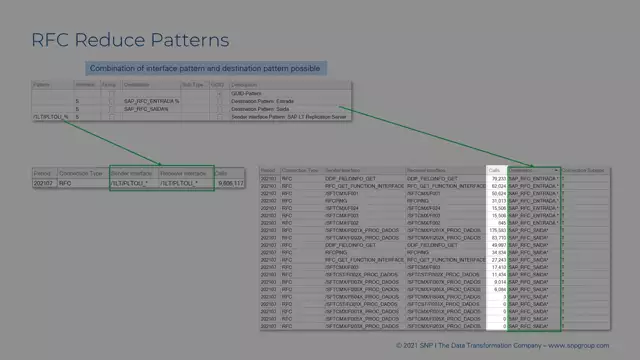Select the Calls value 9,014
The width and height of the screenshot is (640, 360).
coord(497,282)
